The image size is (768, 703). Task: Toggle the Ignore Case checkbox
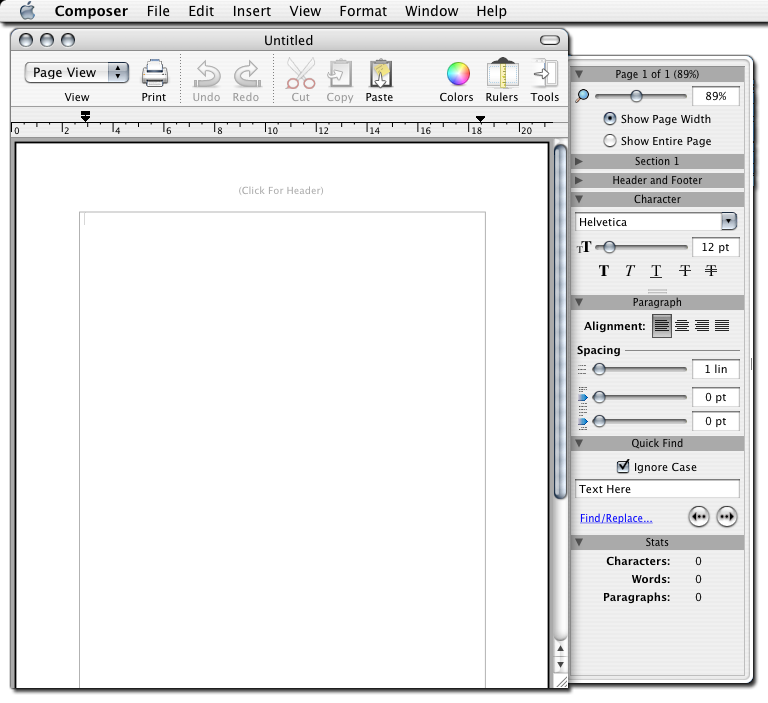(623, 466)
